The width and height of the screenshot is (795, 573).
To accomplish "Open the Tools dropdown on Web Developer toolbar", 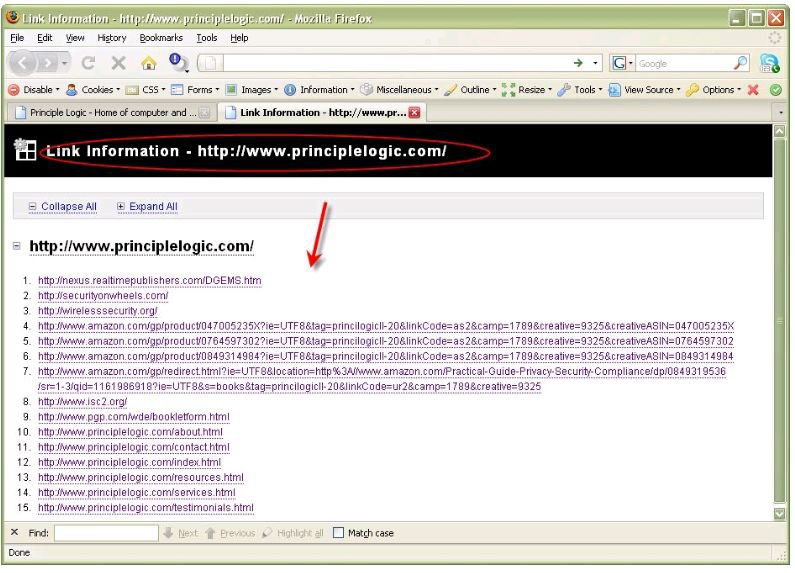I will point(580,90).
